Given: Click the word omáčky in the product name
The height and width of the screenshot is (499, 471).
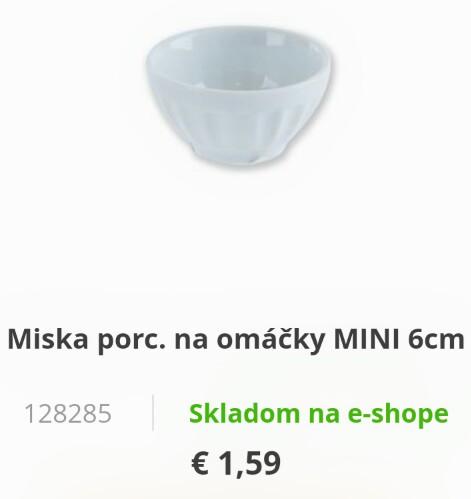Looking at the screenshot, I should click(271, 339).
